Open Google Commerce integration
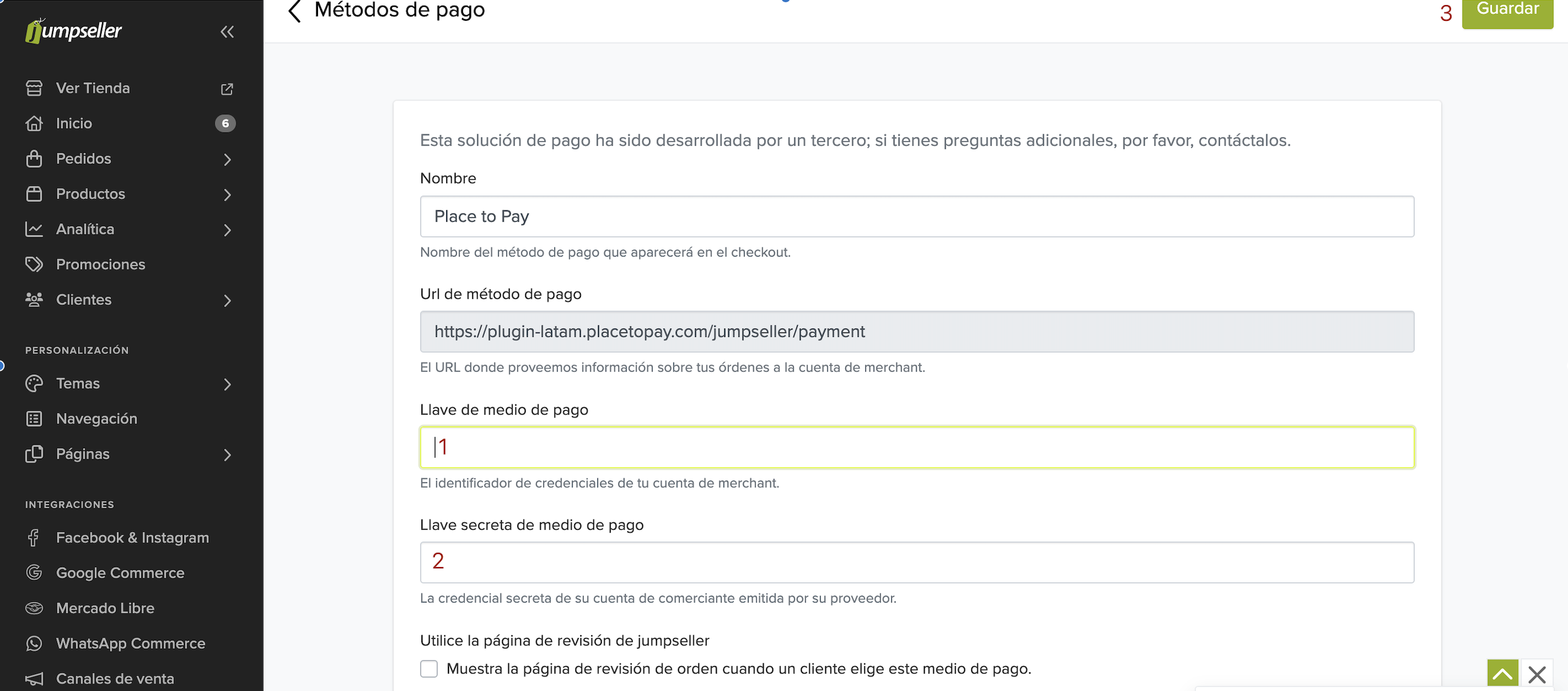This screenshot has width=1568, height=691. pos(120,573)
